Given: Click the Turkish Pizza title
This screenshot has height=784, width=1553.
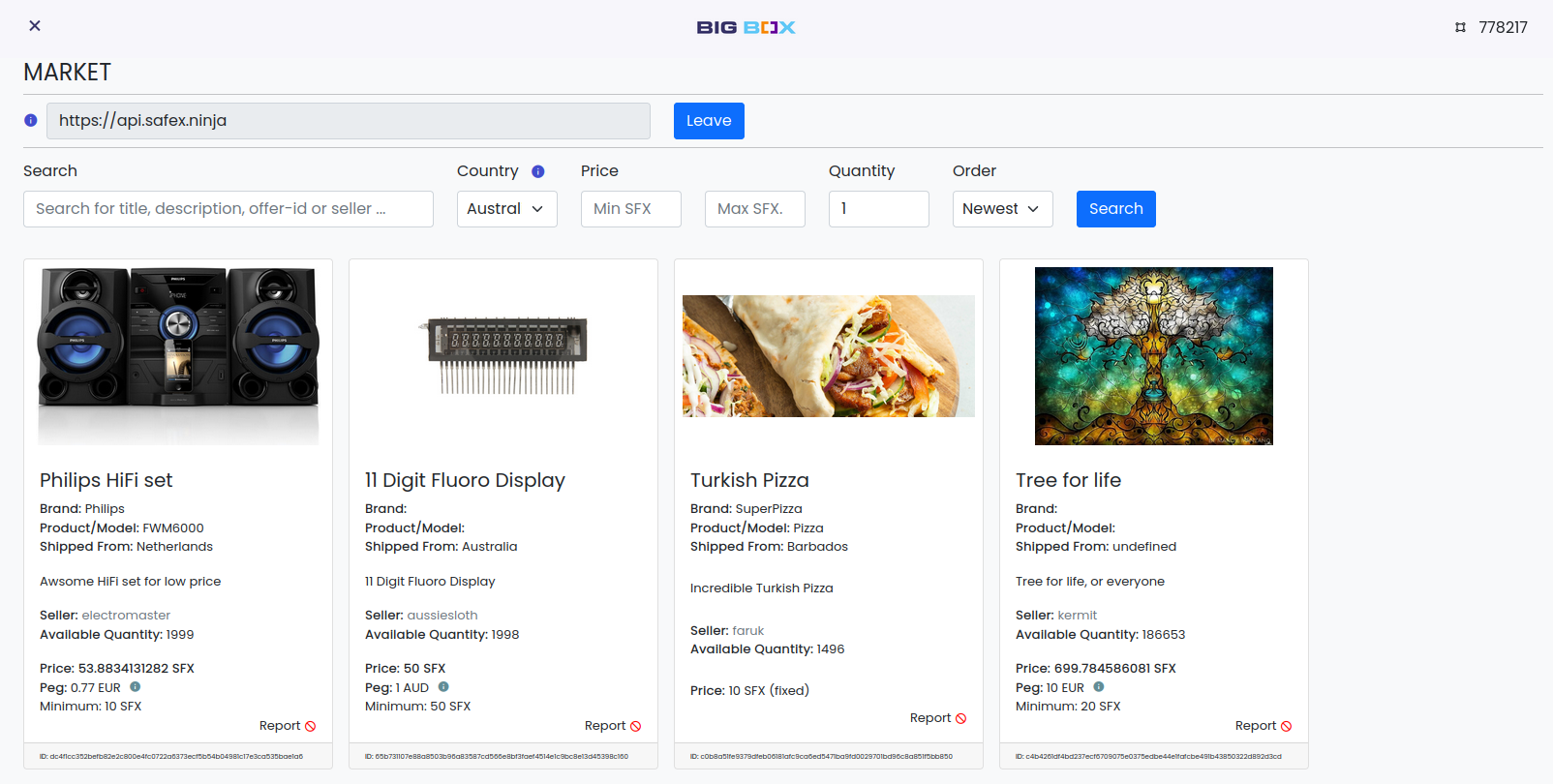Looking at the screenshot, I should pyautogui.click(x=749, y=480).
